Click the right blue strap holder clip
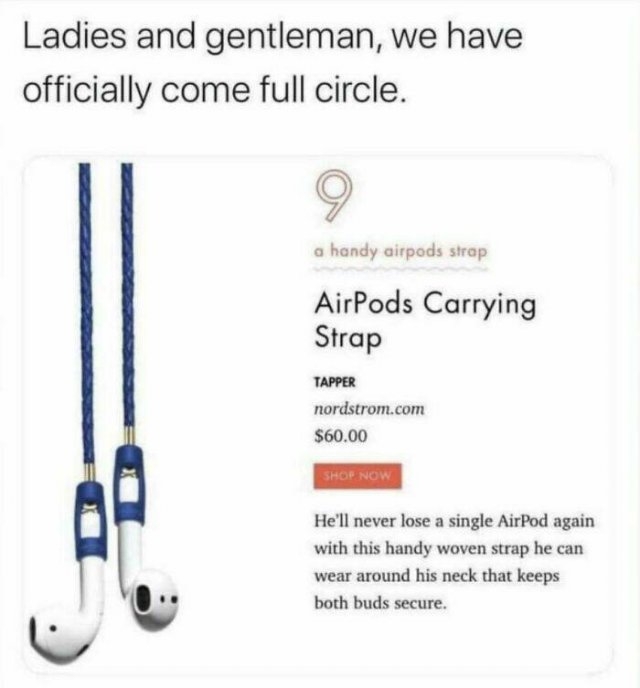 tap(130, 485)
